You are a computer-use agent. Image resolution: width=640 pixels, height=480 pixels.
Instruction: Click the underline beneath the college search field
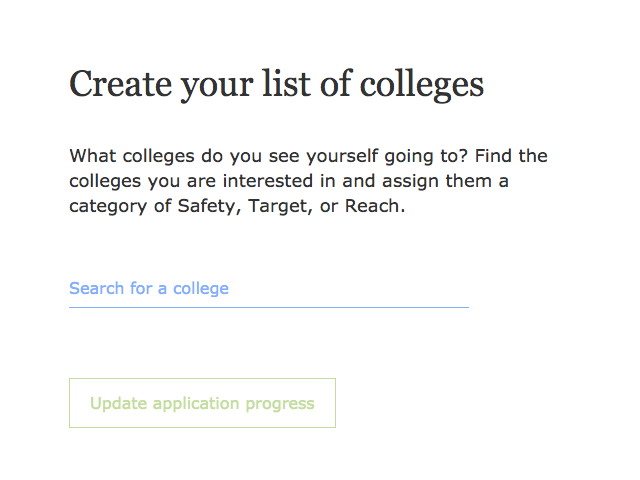[x=268, y=307]
